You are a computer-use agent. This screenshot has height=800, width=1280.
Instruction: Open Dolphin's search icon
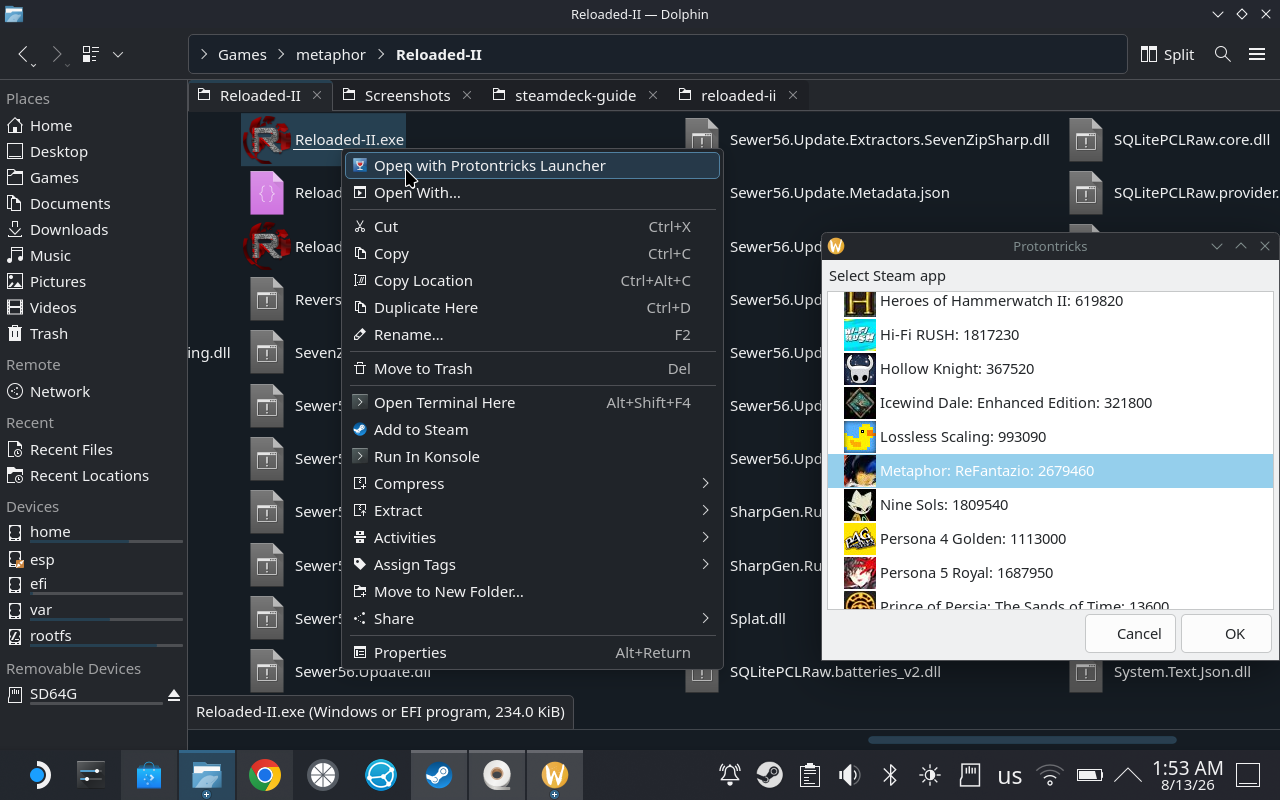pos(1222,54)
